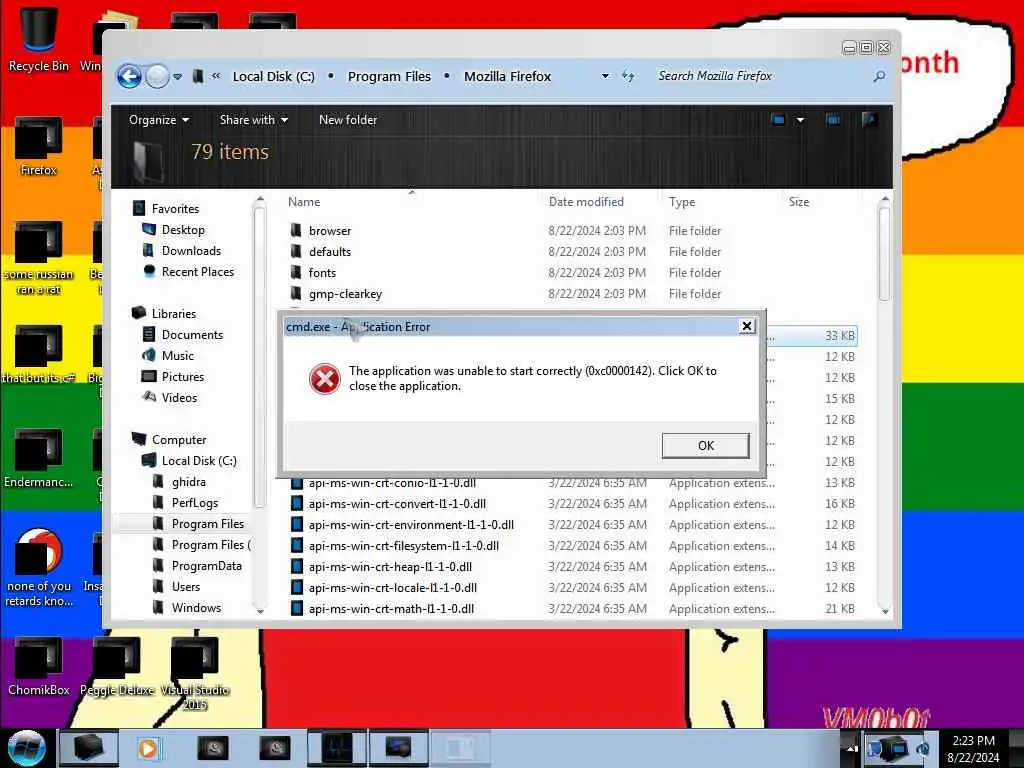Open the Recycle Bin desktop icon
The image size is (1024, 768).
tap(39, 40)
